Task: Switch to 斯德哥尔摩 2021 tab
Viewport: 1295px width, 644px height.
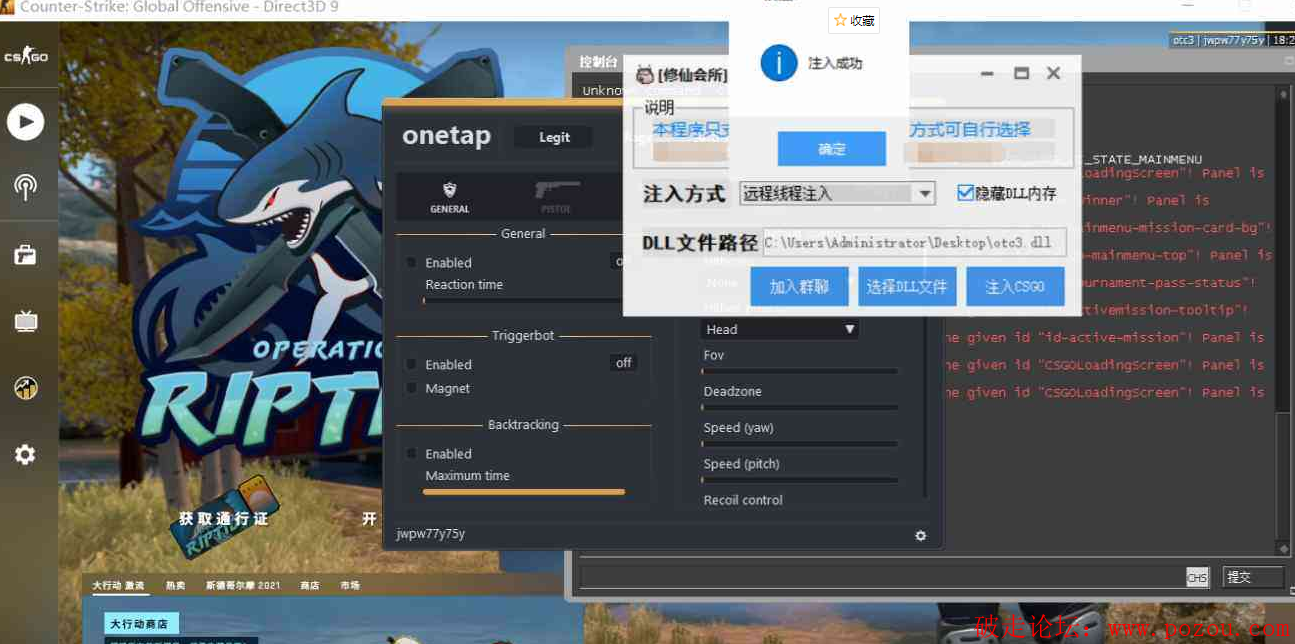Action: 244,585
